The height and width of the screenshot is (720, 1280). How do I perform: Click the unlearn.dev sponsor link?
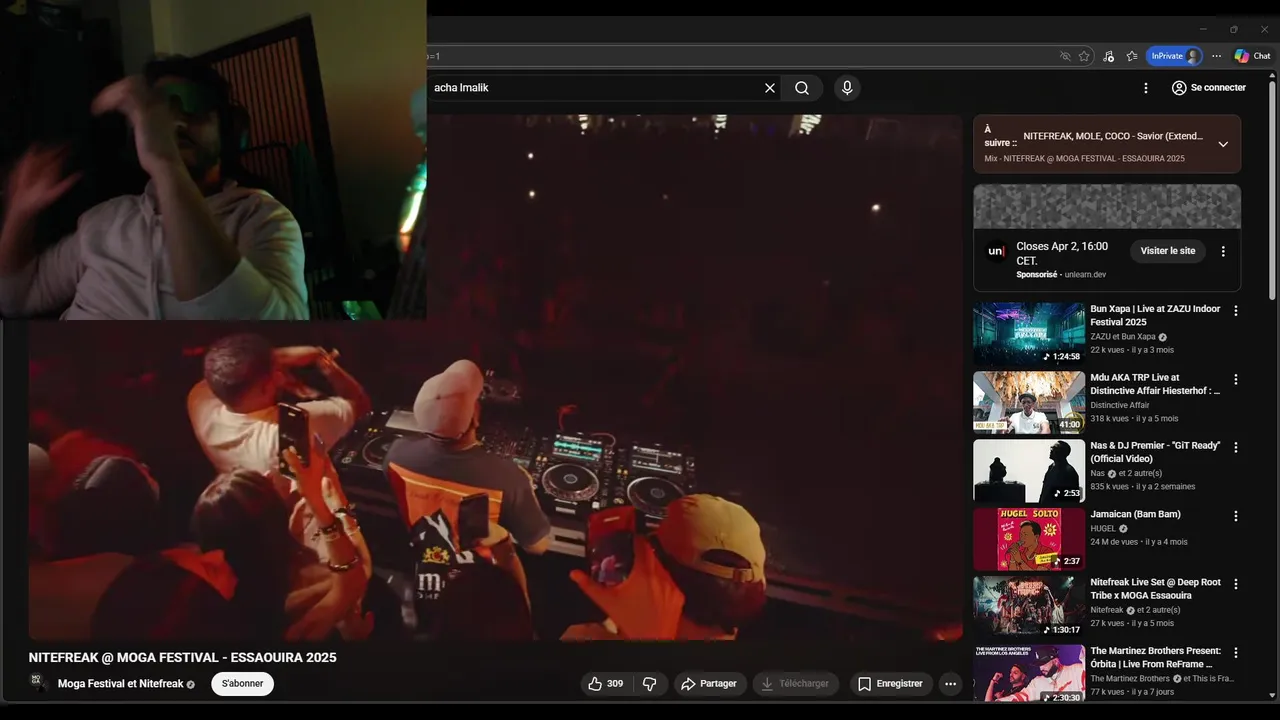[x=1084, y=274]
